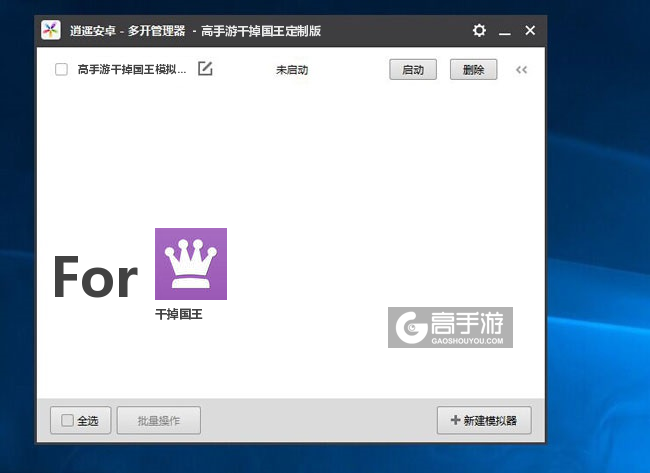Toggle the 全选 select-all checkbox
Screen dimensions: 650x473
(67, 420)
